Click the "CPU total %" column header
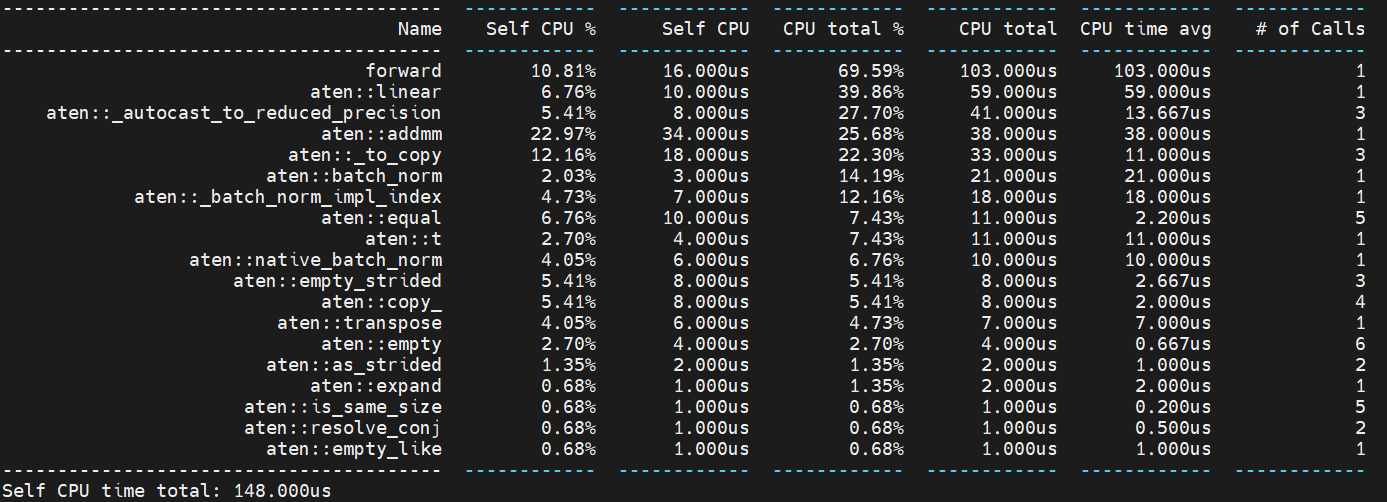 [x=844, y=29]
